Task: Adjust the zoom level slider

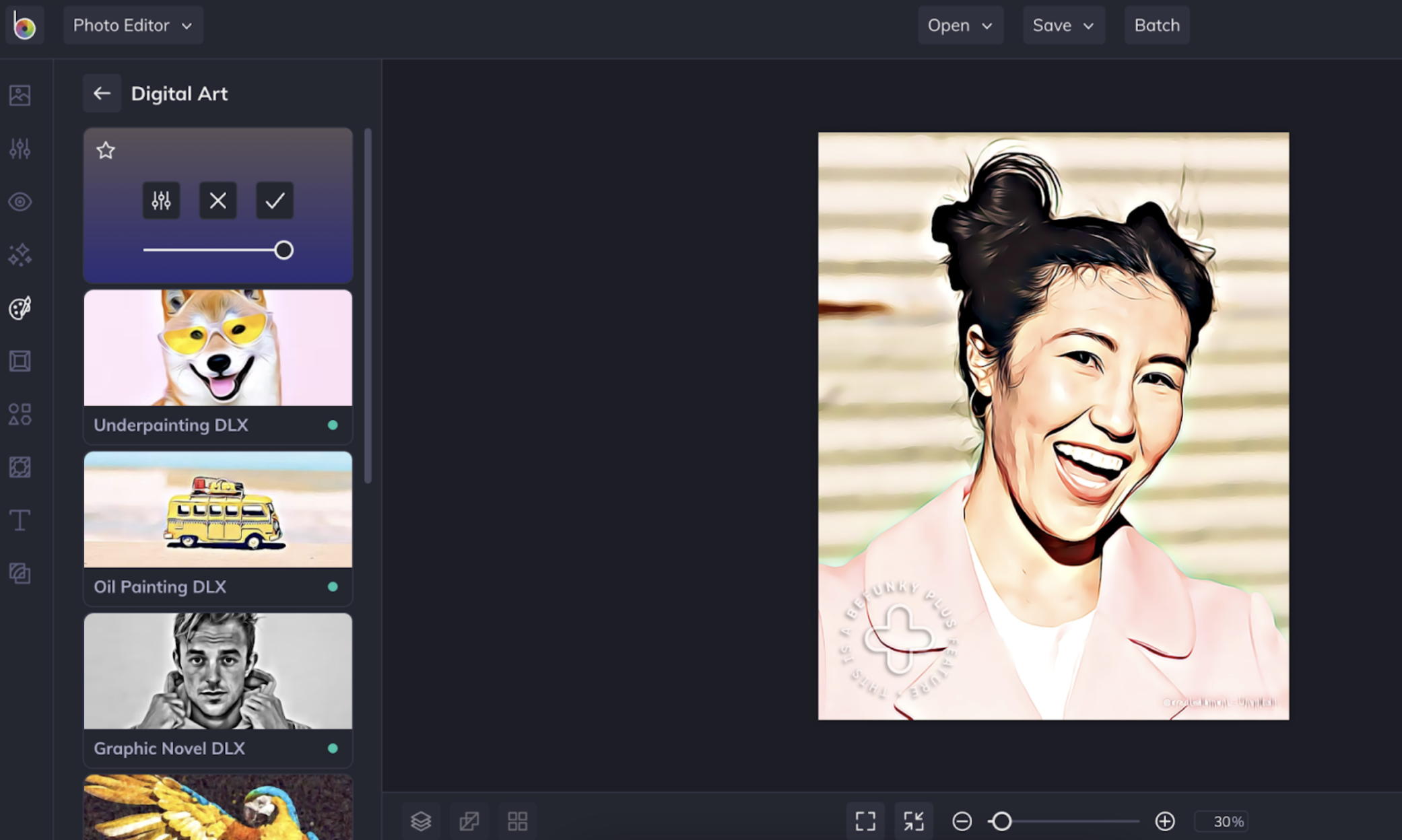Action: click(x=1064, y=821)
